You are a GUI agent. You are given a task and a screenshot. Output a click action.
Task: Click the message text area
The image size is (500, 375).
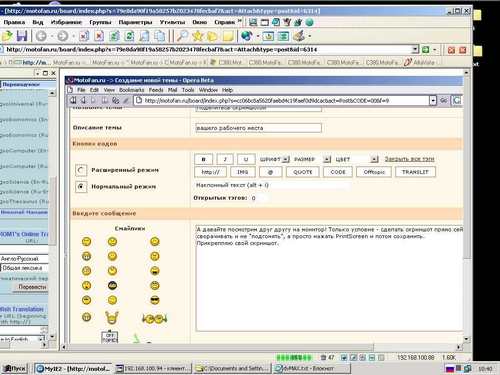tap(329, 278)
